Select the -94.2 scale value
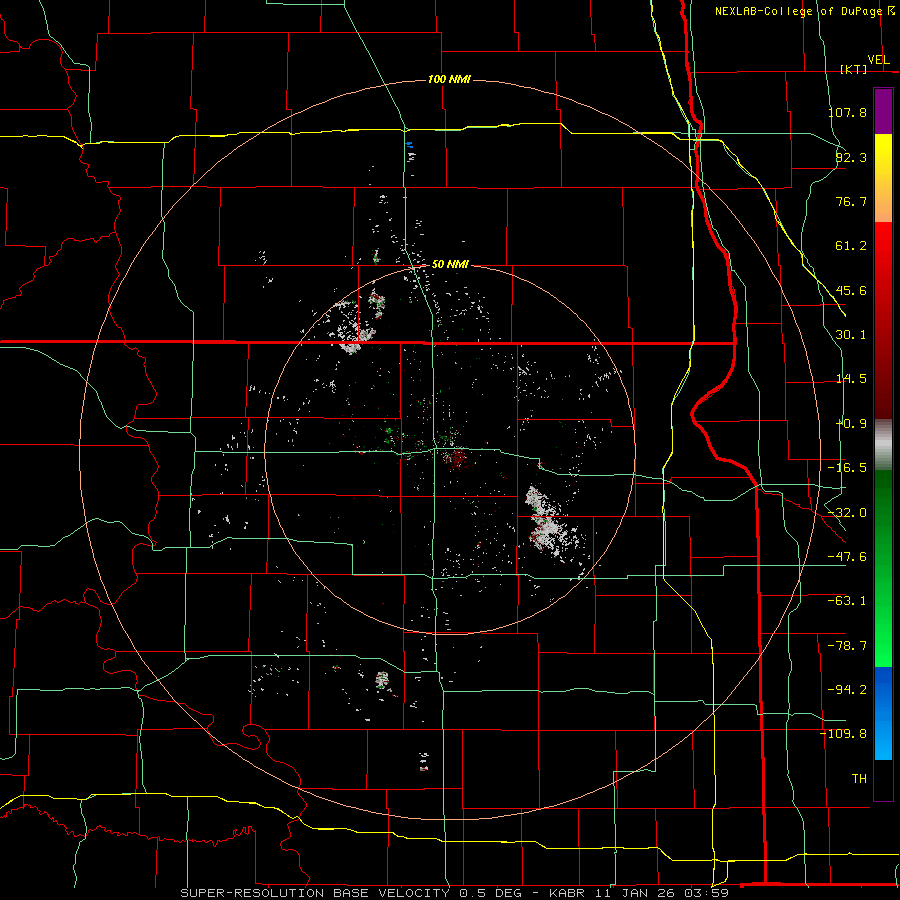 pos(847,690)
